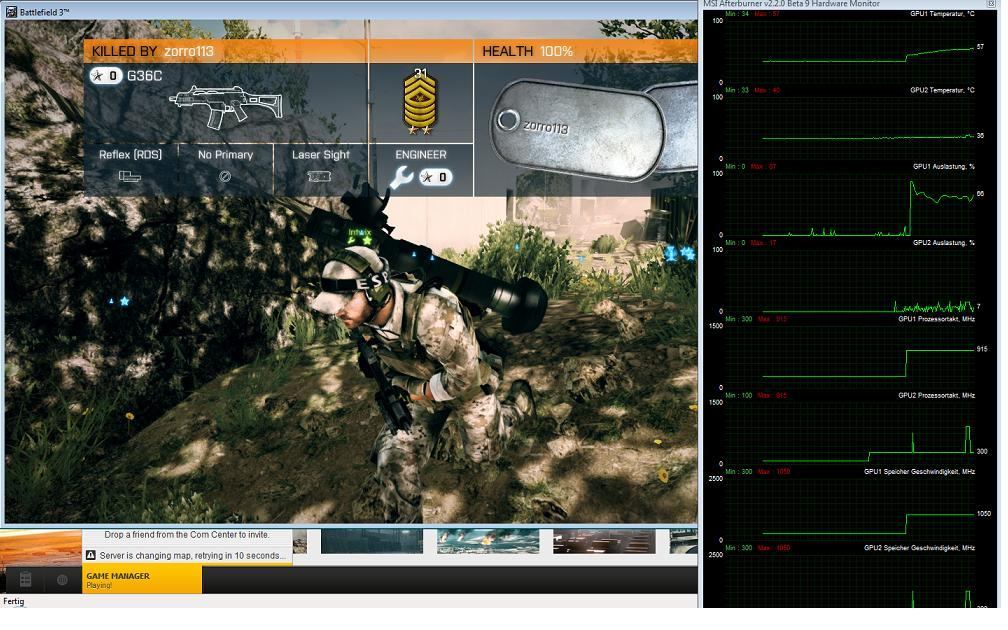Open the sea battle thumbnail

pos(488,541)
